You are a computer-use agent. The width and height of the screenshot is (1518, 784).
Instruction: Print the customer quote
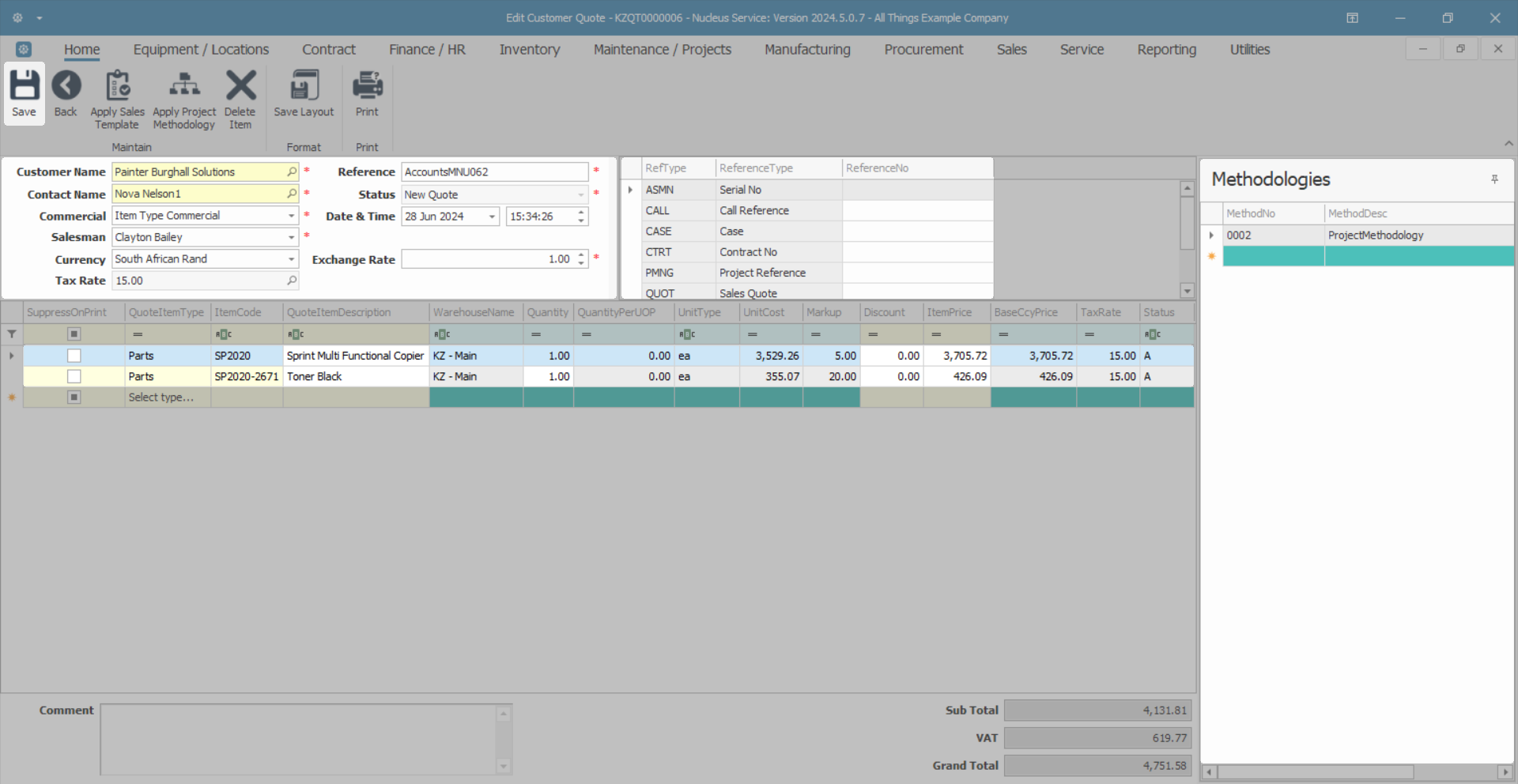coord(367,93)
